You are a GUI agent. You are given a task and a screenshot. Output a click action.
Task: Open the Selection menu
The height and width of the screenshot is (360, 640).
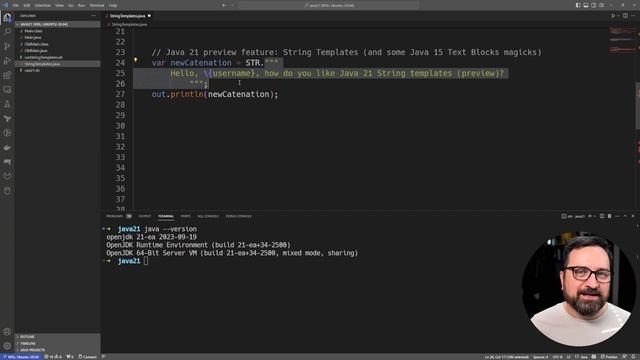[42, 5]
